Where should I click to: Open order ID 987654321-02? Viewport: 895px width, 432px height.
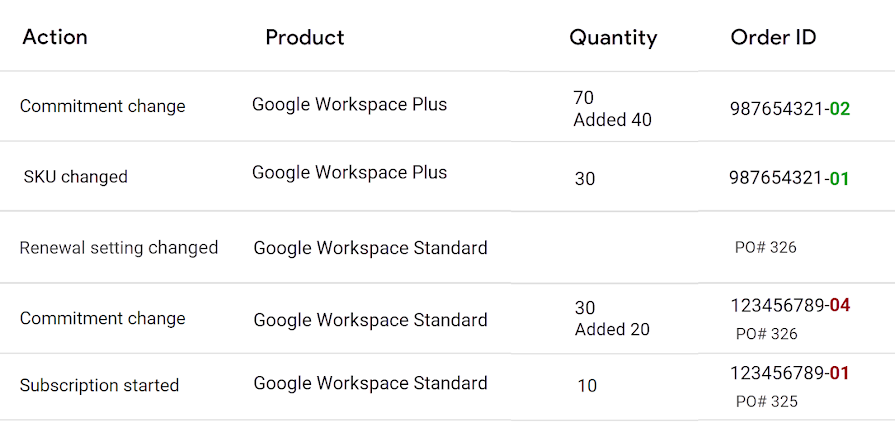tap(790, 108)
